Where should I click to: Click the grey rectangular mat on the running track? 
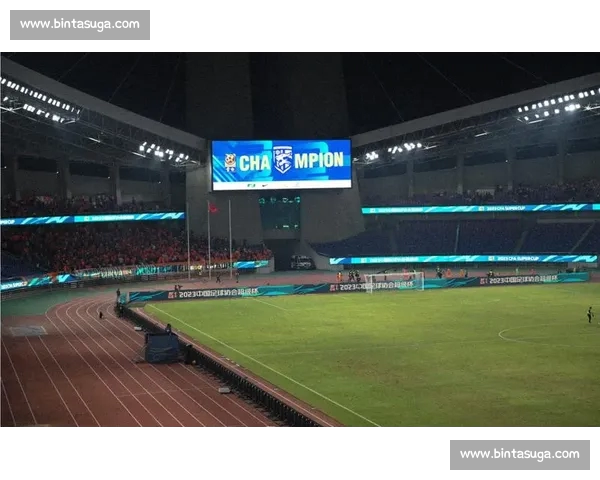28,331
